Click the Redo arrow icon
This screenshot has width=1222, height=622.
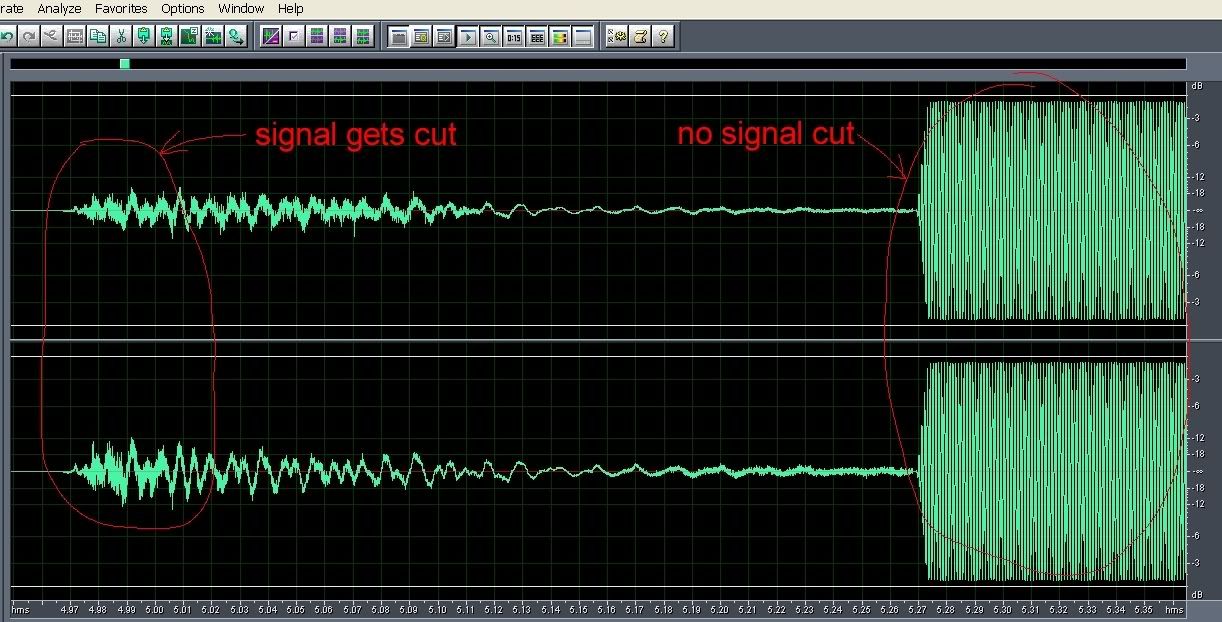29,37
